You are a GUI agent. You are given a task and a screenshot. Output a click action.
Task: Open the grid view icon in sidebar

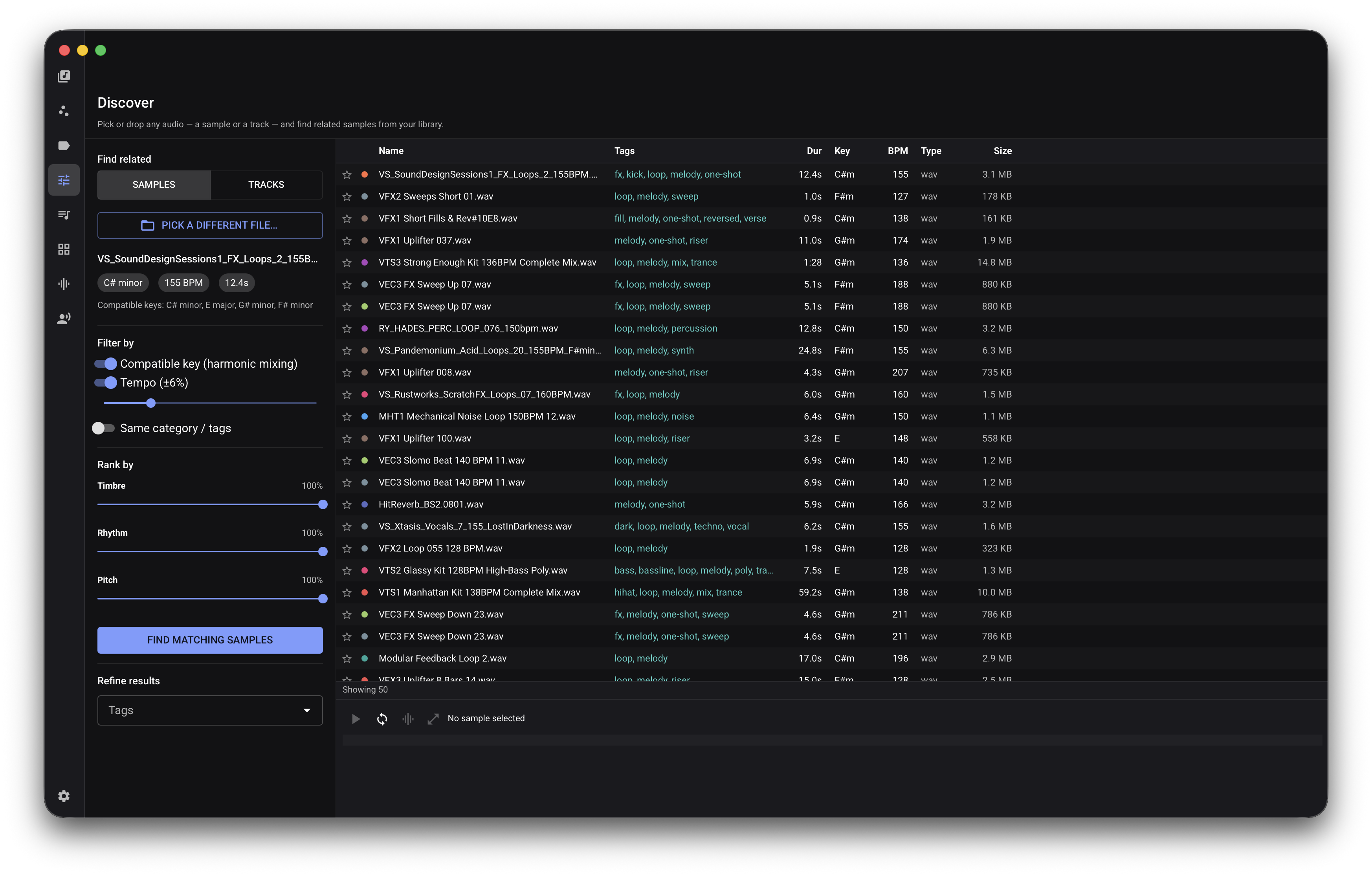click(64, 249)
